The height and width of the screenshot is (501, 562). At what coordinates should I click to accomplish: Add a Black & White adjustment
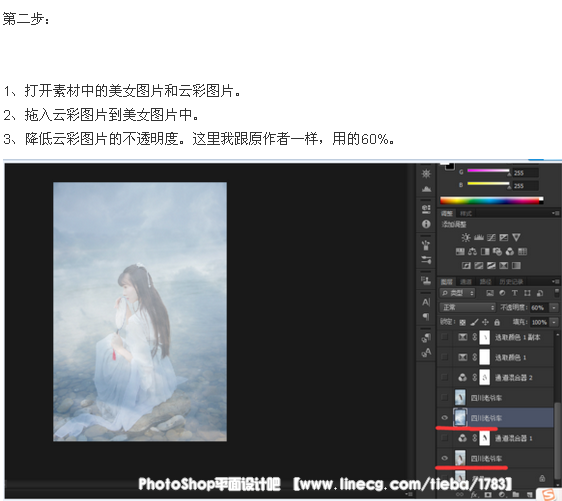tap(485, 252)
